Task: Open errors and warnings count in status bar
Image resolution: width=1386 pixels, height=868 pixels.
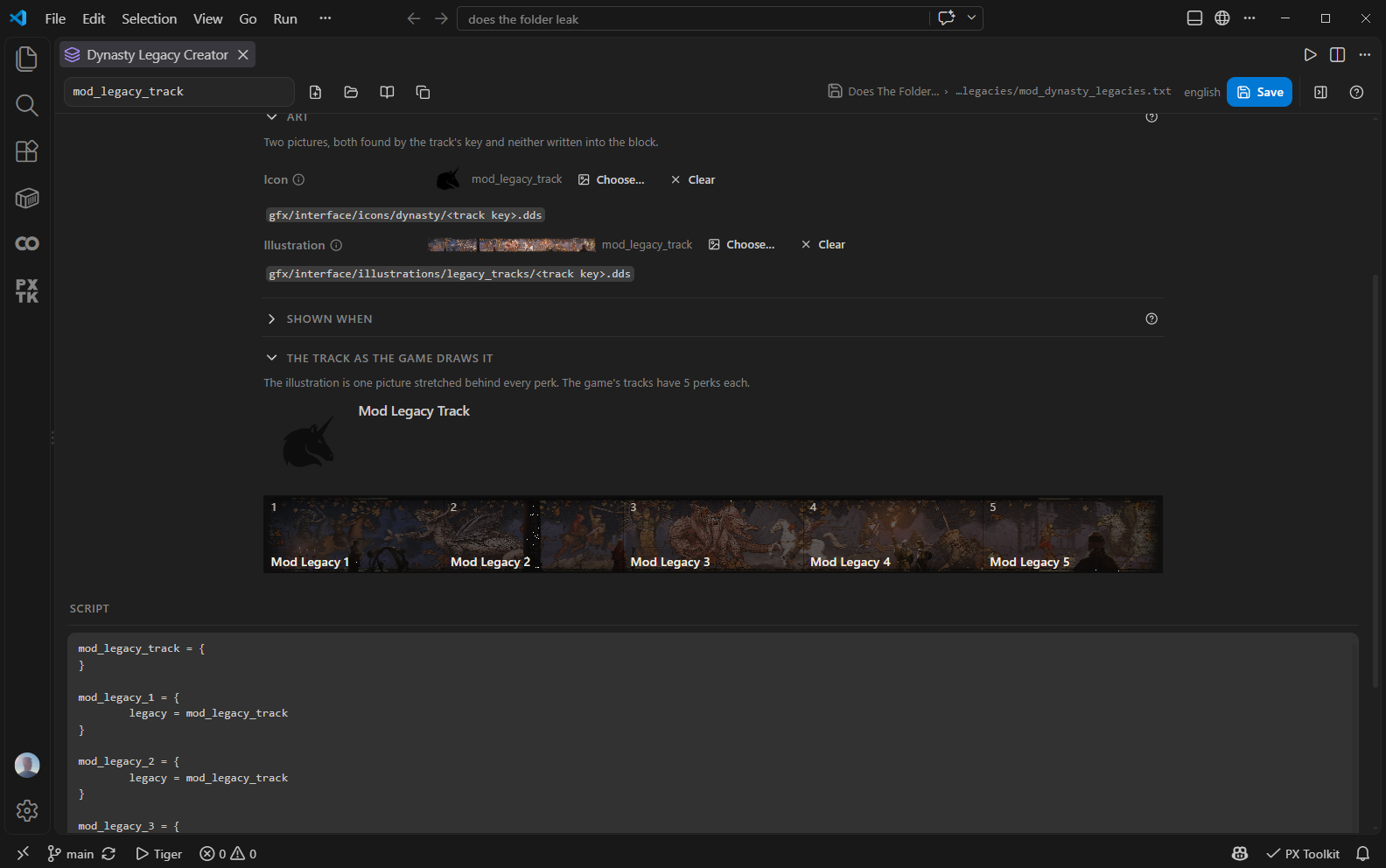Action: [228, 853]
